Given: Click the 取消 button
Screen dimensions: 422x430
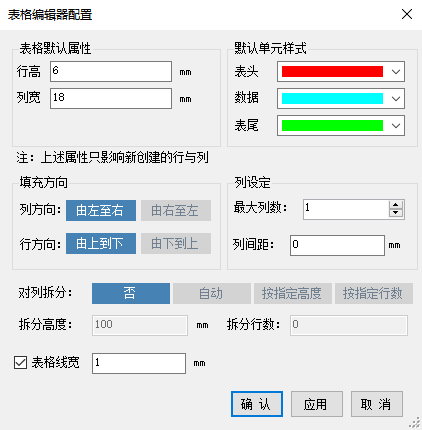Looking at the screenshot, I should click(x=377, y=404).
